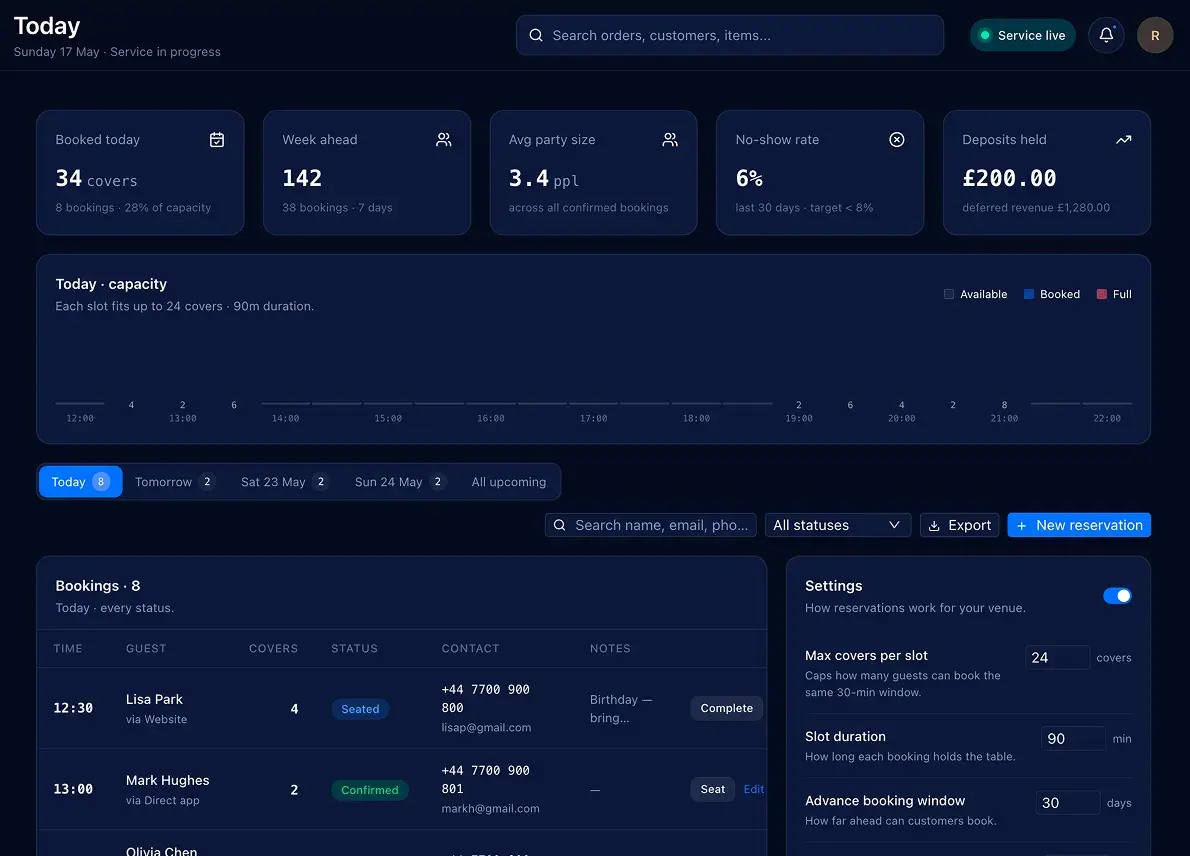
Task: Click the email markh@gmail.com
Action: (x=490, y=808)
